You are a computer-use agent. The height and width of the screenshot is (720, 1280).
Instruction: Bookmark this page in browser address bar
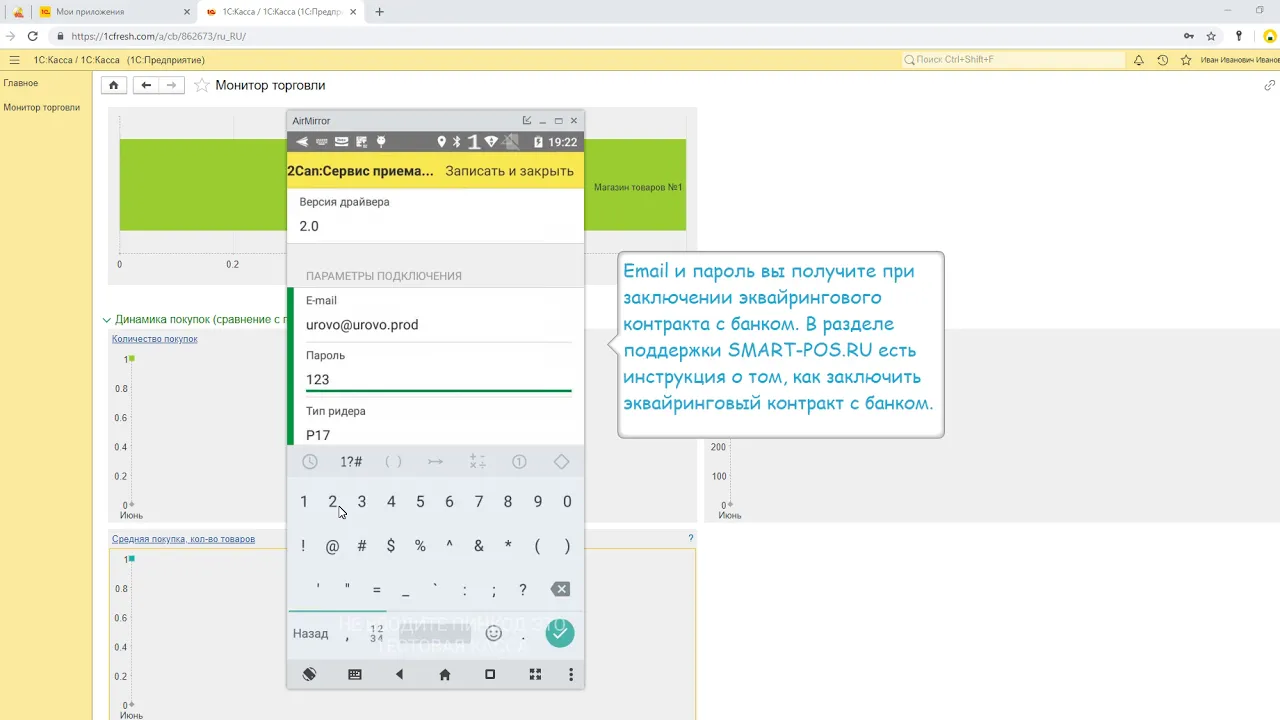click(1211, 36)
